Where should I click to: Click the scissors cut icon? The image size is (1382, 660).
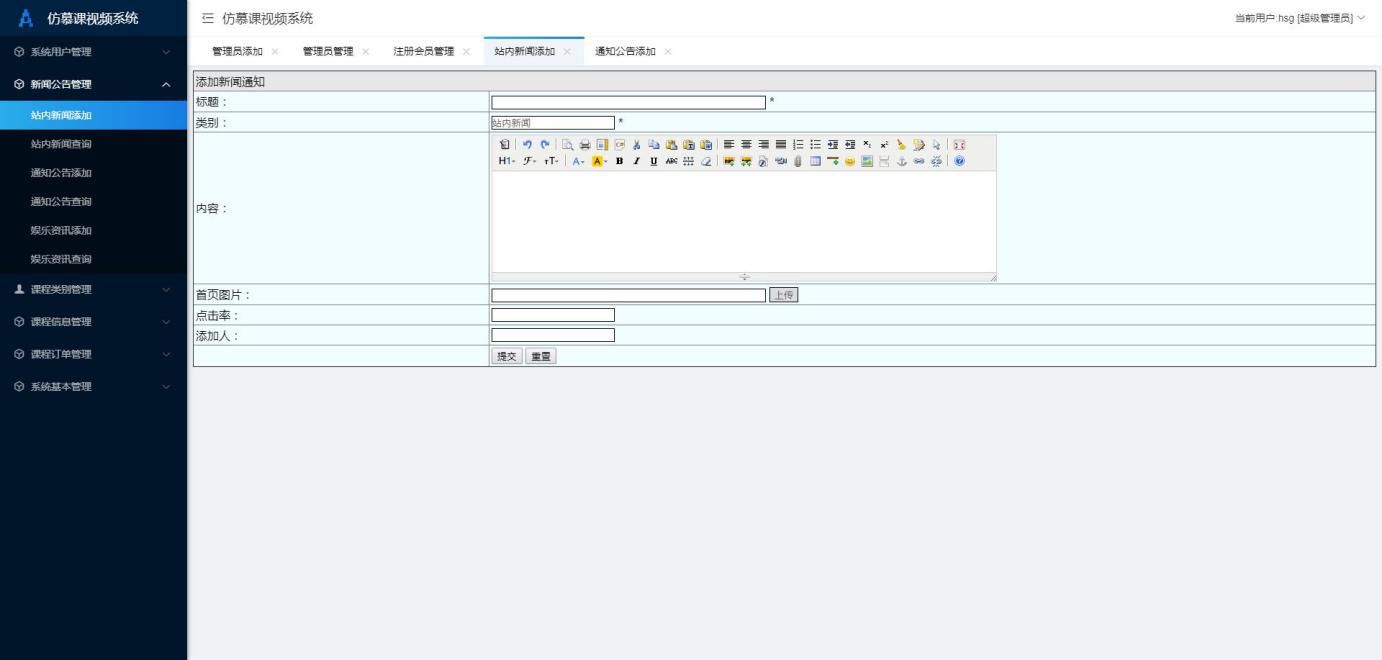636,145
